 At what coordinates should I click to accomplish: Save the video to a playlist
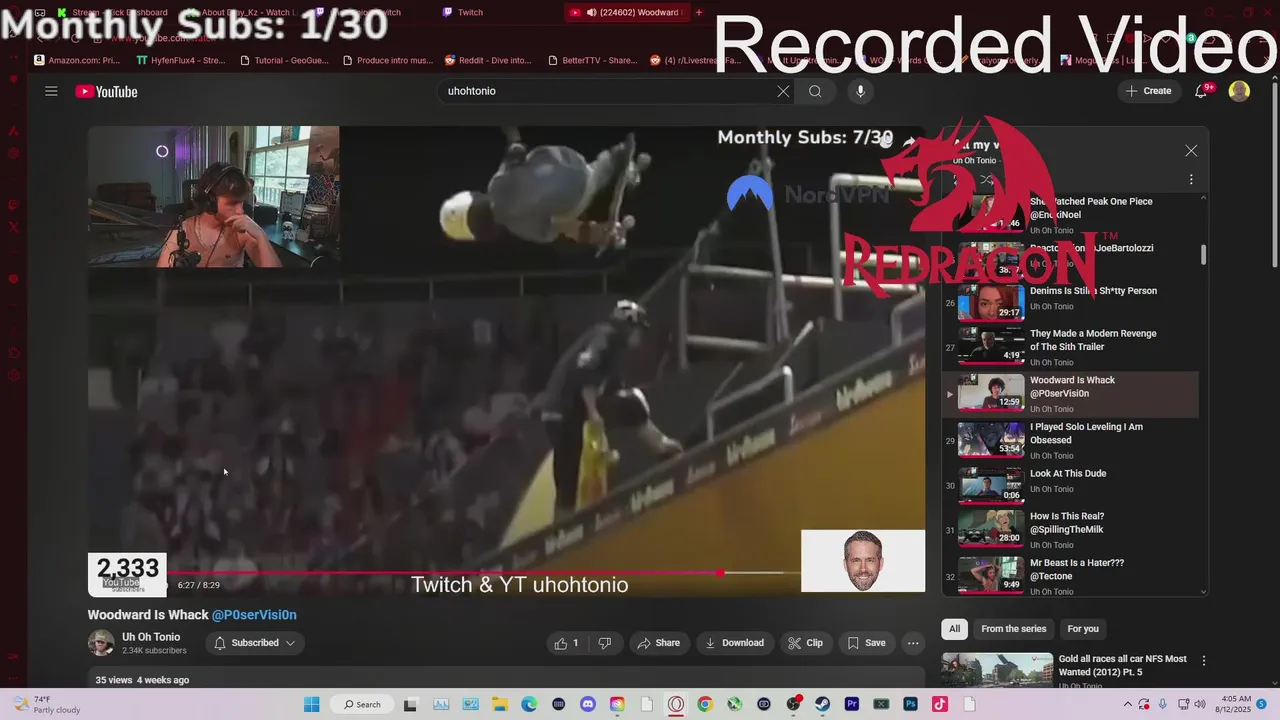[x=866, y=643]
